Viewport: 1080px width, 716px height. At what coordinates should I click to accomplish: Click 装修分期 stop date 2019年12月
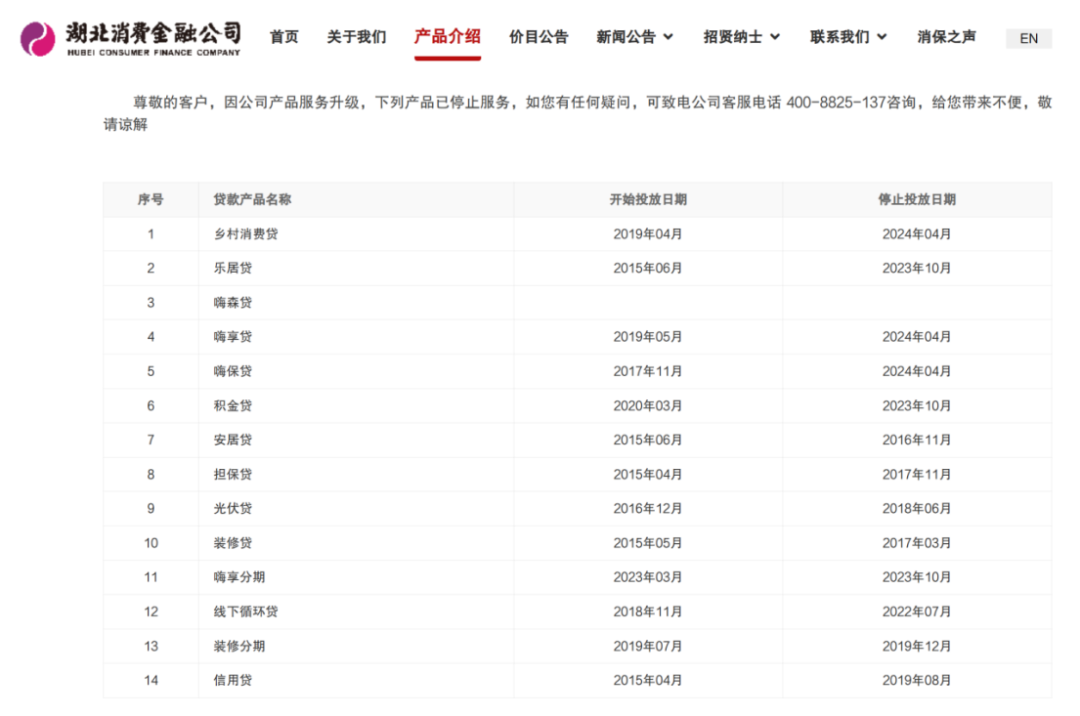(916, 646)
